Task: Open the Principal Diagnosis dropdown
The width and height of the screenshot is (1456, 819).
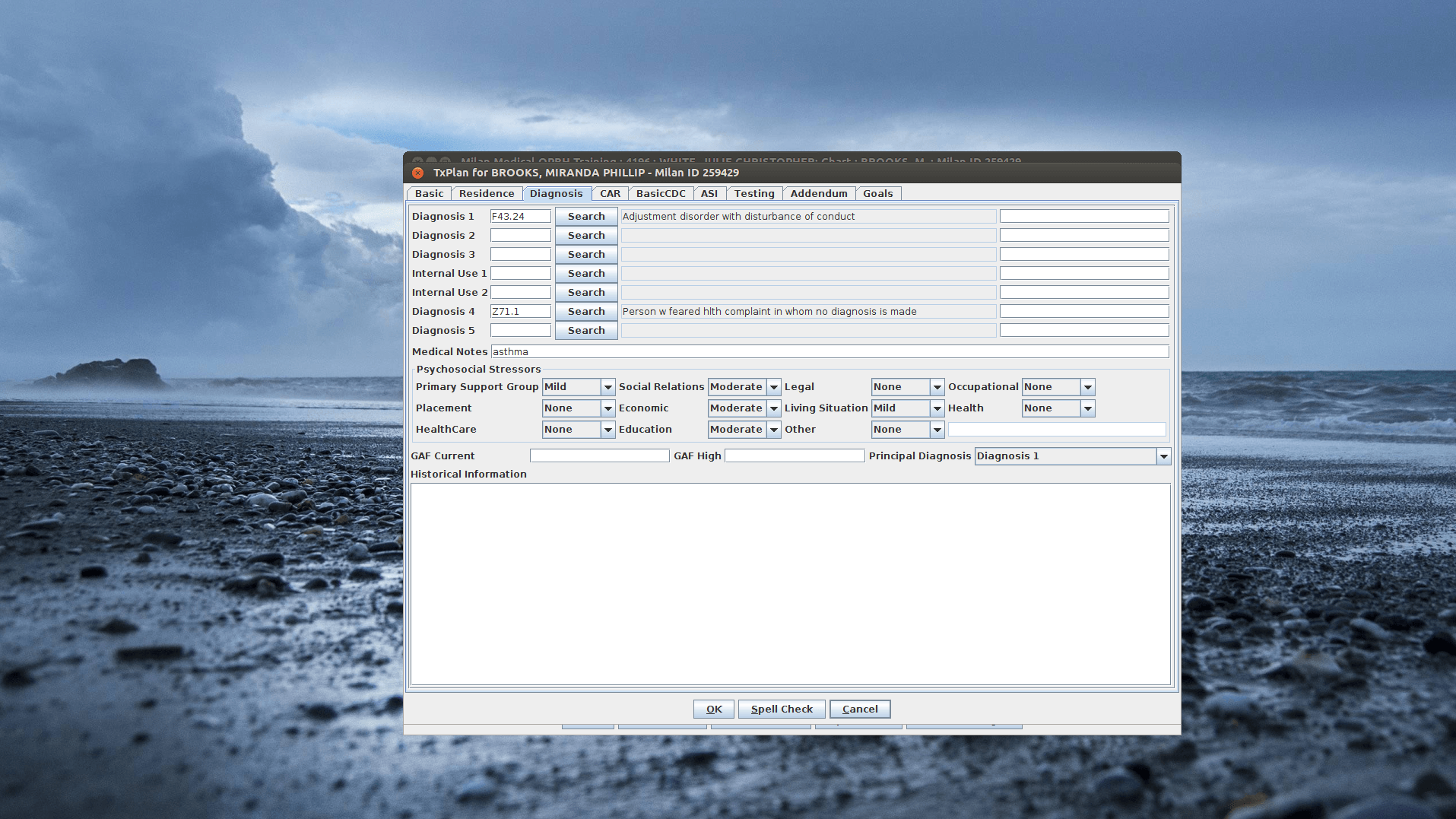Action: coord(1073,456)
